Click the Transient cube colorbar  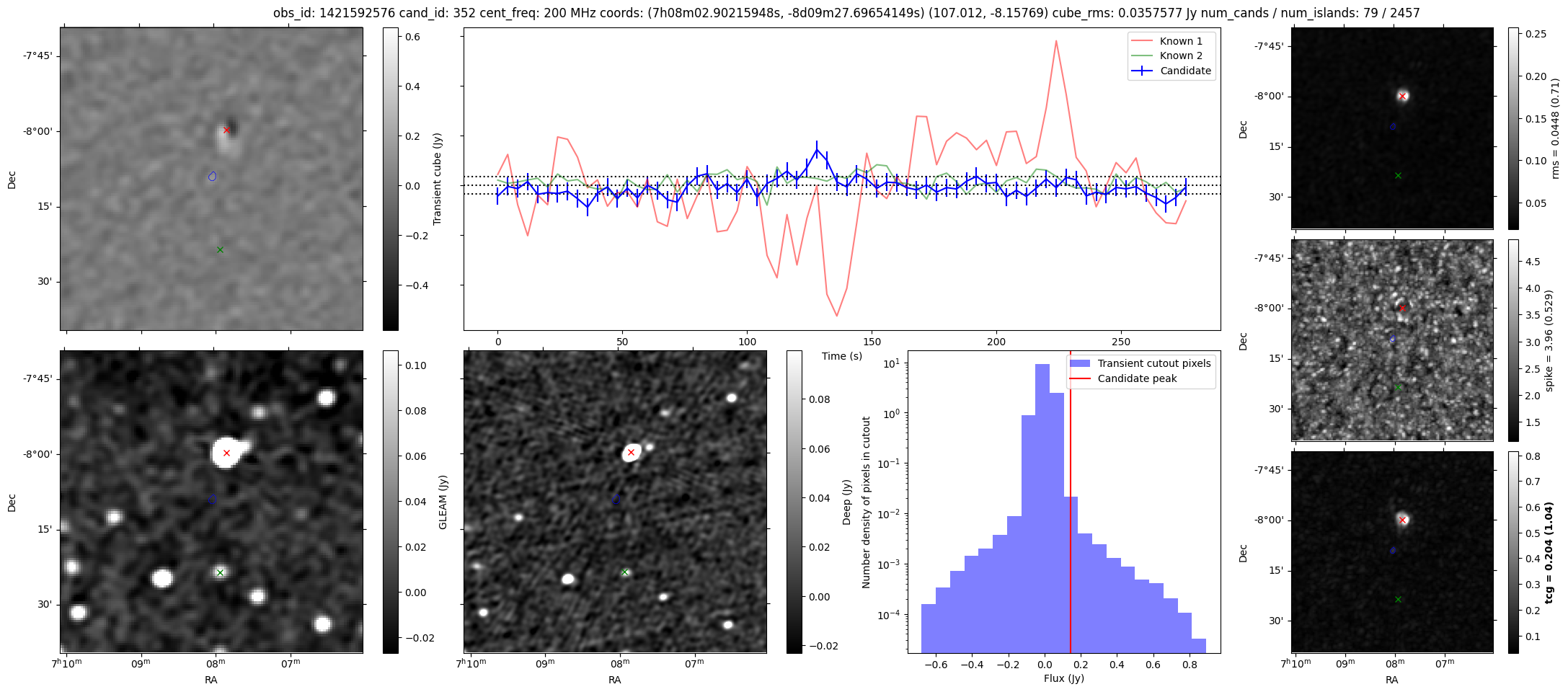click(390, 179)
